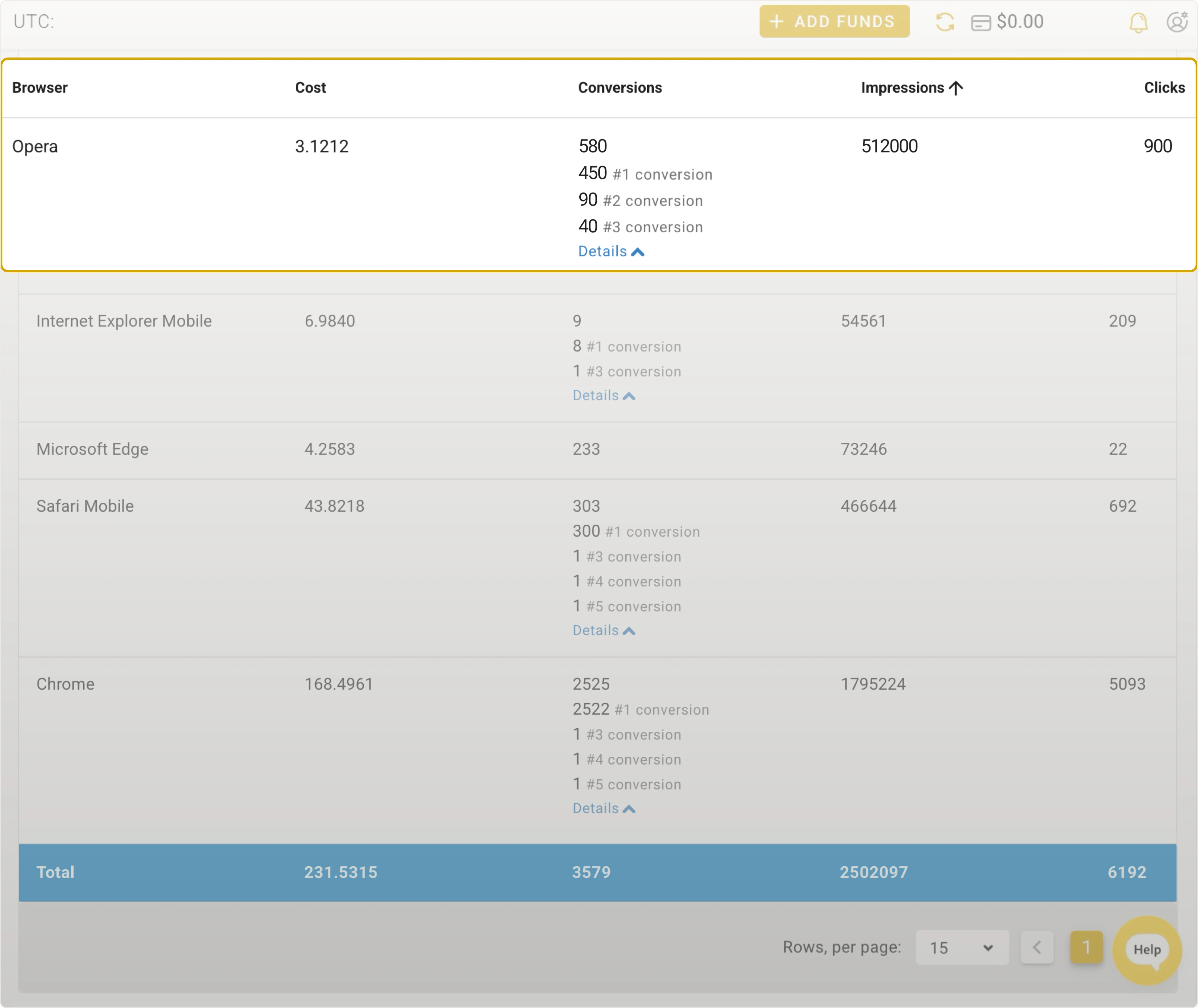This screenshot has width=1198, height=1008.
Task: Collapse Internet Explorer Mobile Details
Action: (603, 395)
